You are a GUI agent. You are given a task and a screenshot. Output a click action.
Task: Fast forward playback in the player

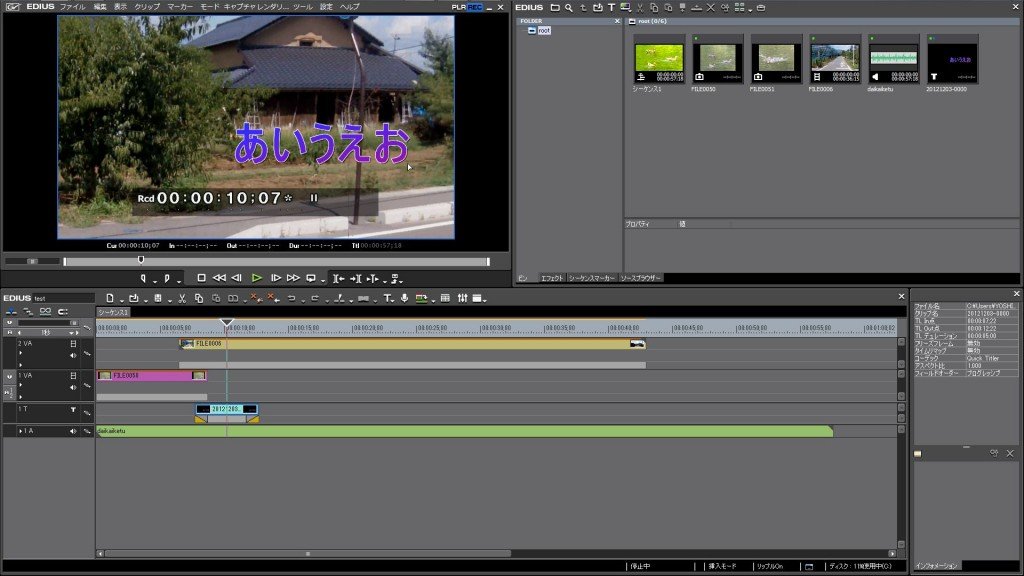[293, 278]
